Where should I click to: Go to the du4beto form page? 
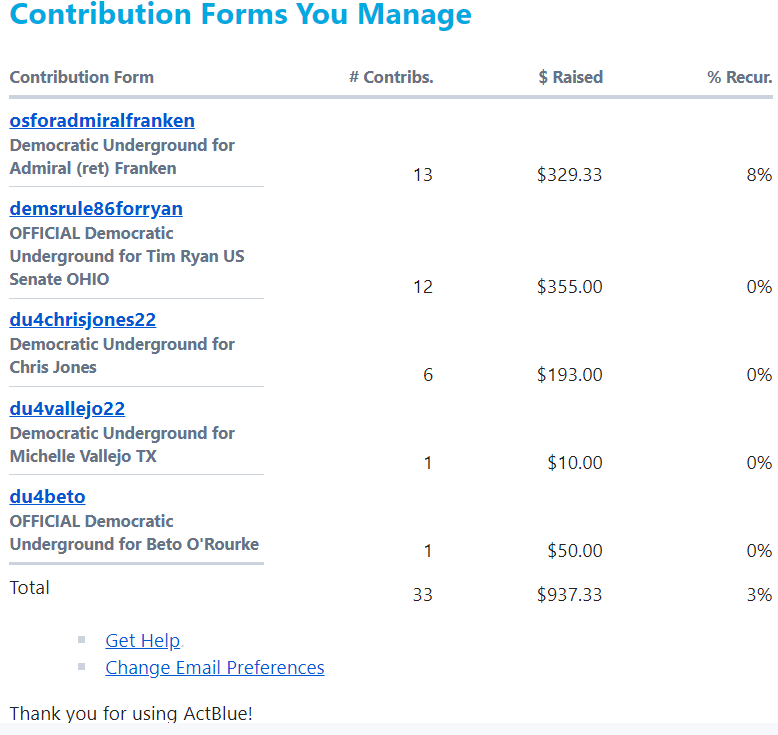47,497
